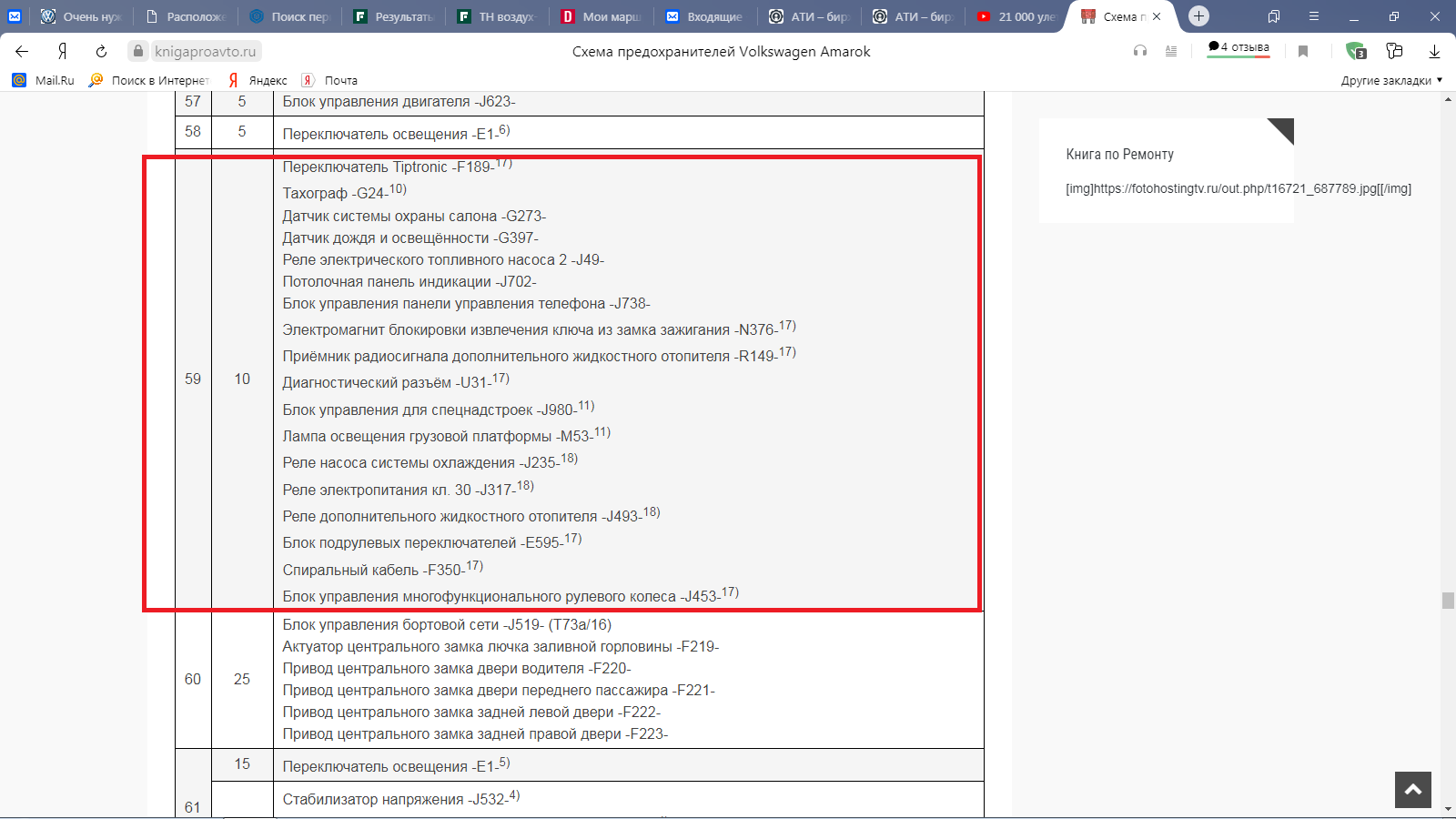Click Диагностический разъём -U31- text
This screenshot has width=1456, height=819.
[395, 381]
